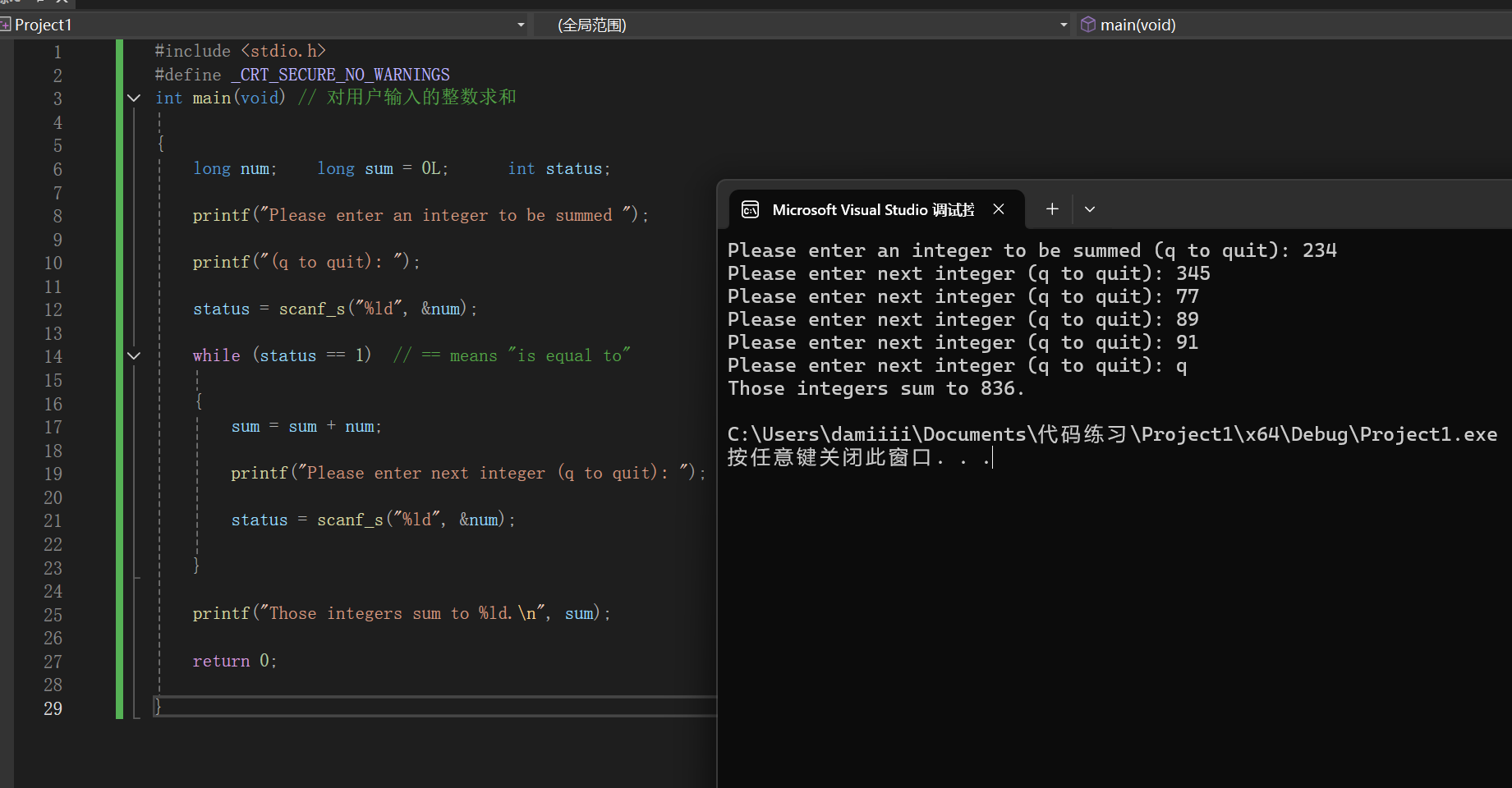Open the 全局范围 scope dropdown
Screen dimensions: 1512x788
click(1064, 25)
